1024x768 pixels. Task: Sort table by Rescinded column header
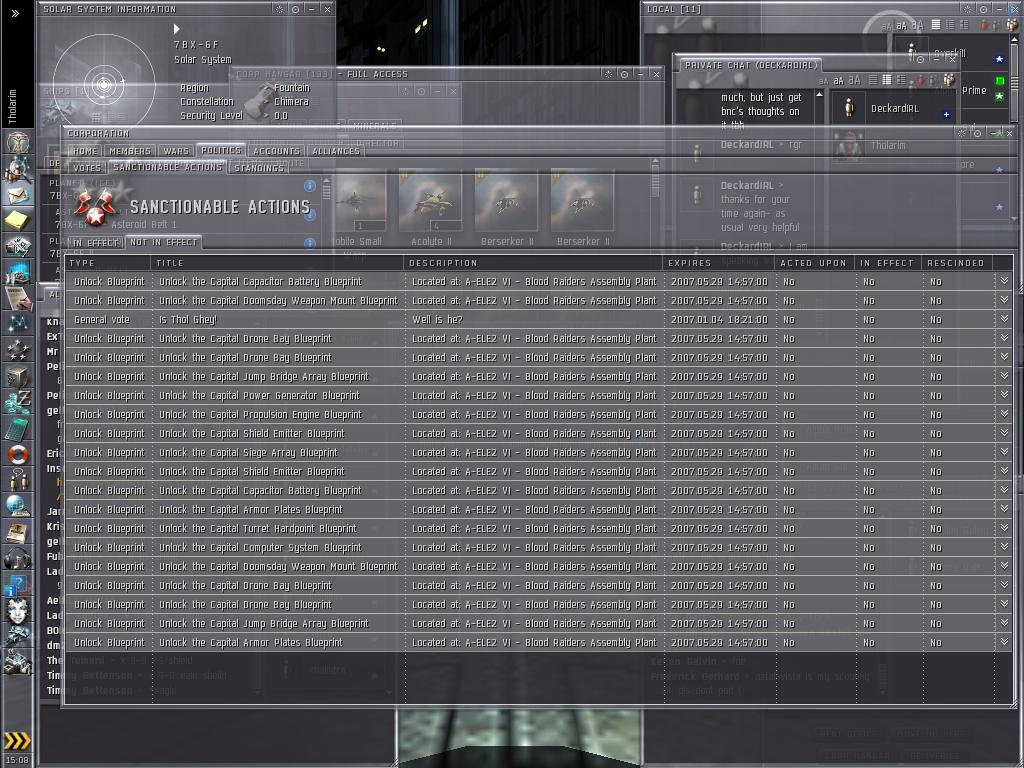click(957, 263)
